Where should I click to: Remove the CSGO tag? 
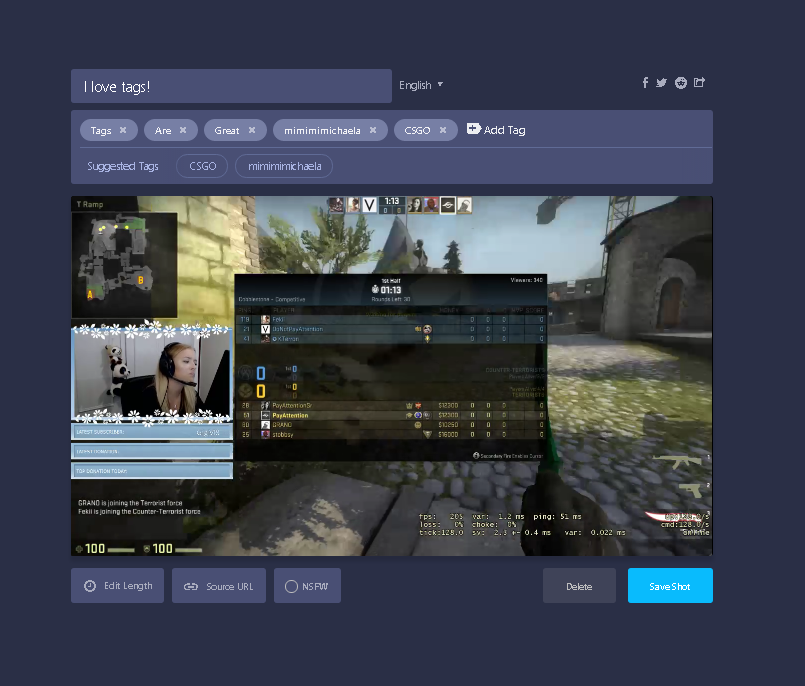pyautogui.click(x=443, y=130)
